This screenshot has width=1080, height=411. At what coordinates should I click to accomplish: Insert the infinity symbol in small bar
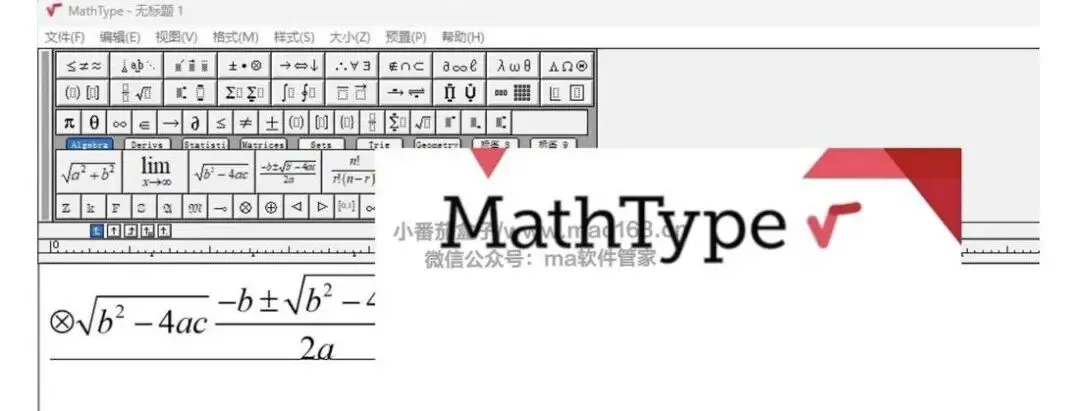[x=120, y=123]
